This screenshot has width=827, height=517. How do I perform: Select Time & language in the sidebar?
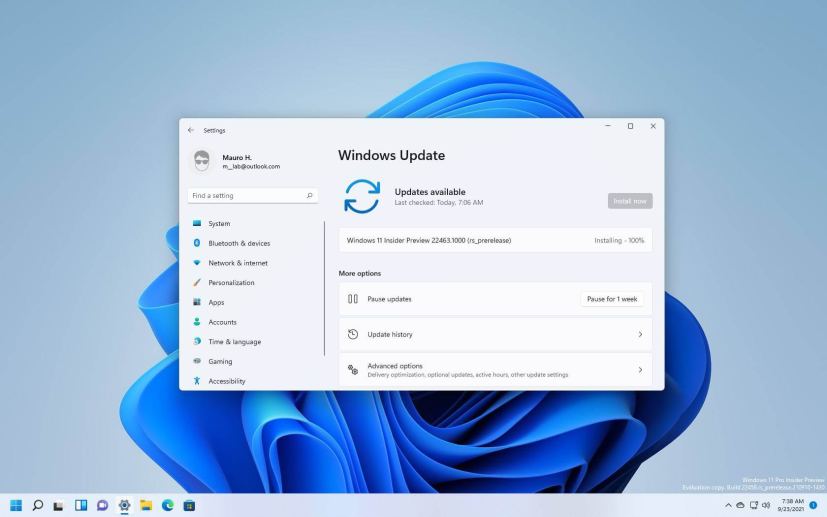point(234,341)
